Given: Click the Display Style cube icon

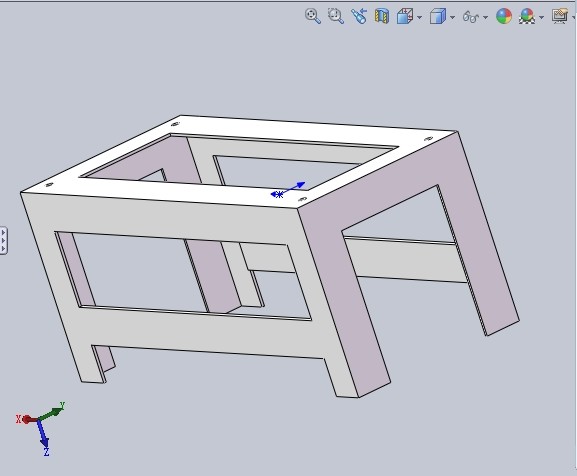Looking at the screenshot, I should pos(438,16).
